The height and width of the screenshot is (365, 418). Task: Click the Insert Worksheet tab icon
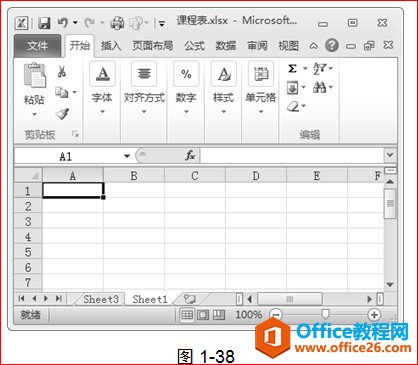[x=189, y=299]
